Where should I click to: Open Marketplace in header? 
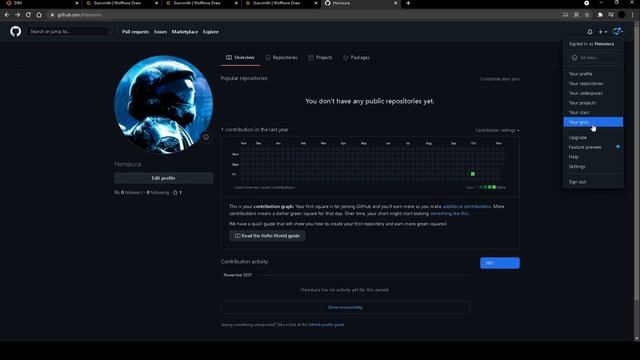[x=184, y=32]
